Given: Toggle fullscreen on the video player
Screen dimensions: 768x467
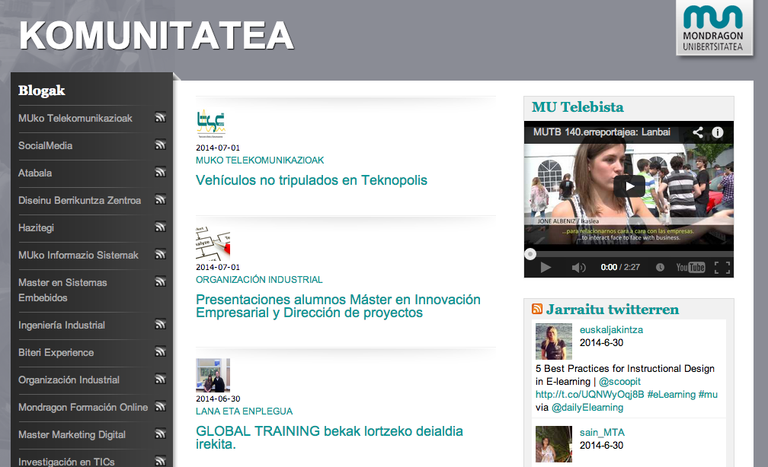Looking at the screenshot, I should pos(722,267).
